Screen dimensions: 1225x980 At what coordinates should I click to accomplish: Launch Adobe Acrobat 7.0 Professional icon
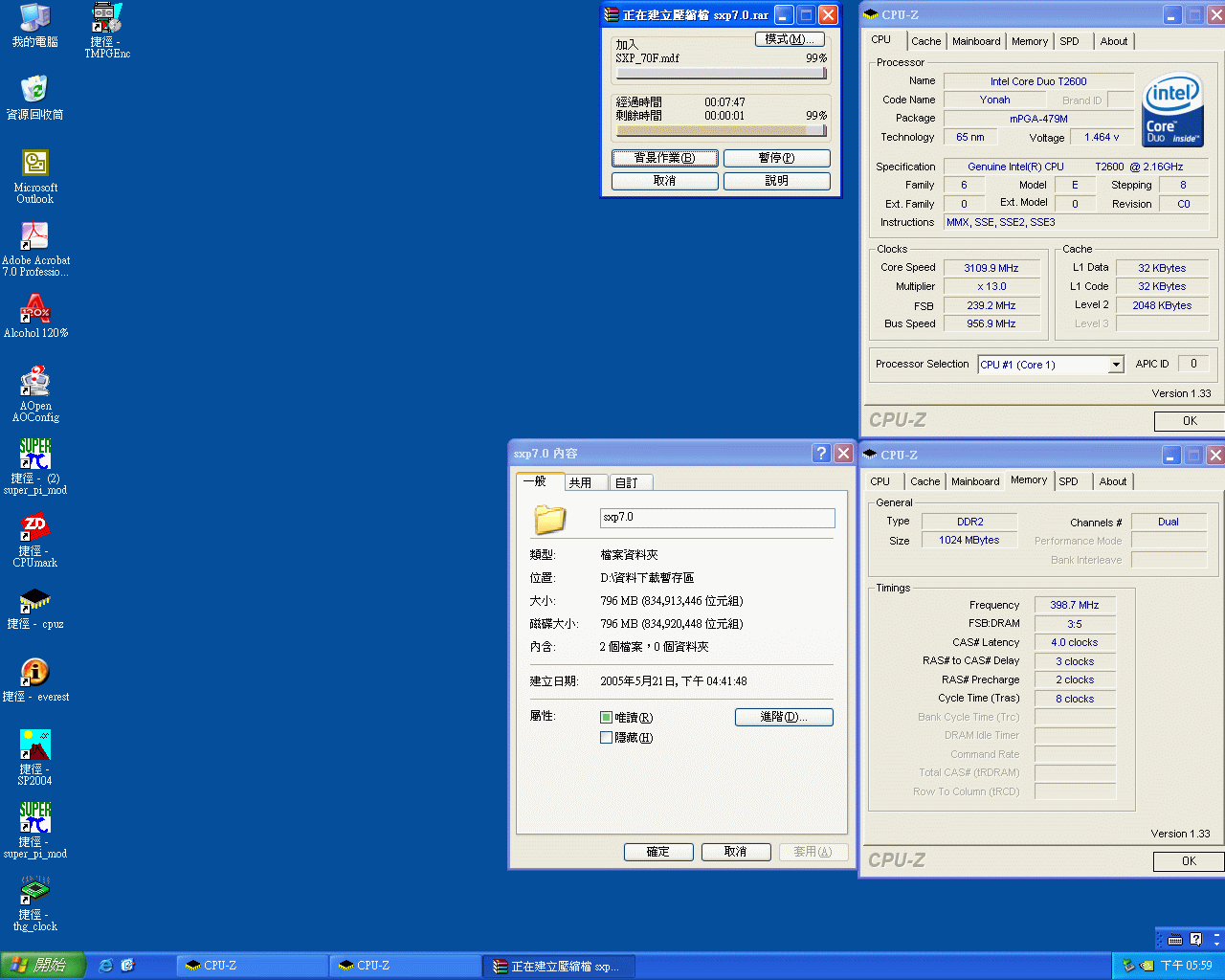tap(35, 234)
